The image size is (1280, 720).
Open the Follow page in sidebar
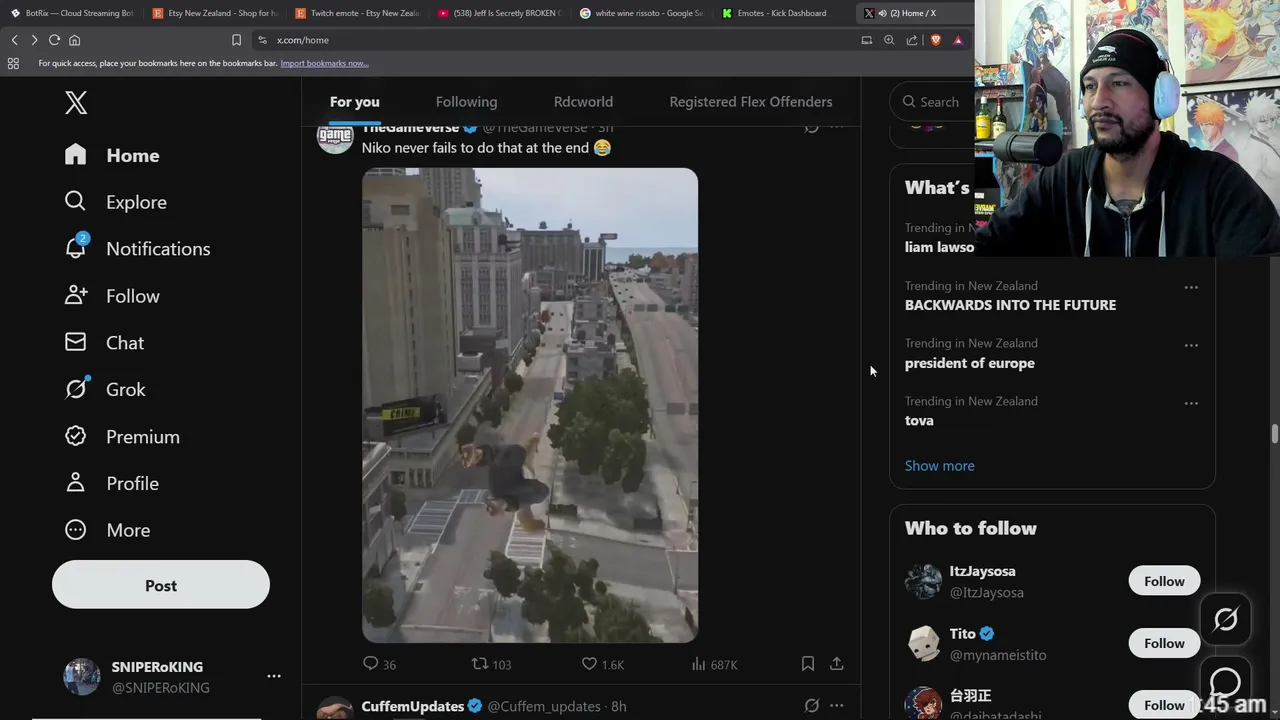(112, 296)
